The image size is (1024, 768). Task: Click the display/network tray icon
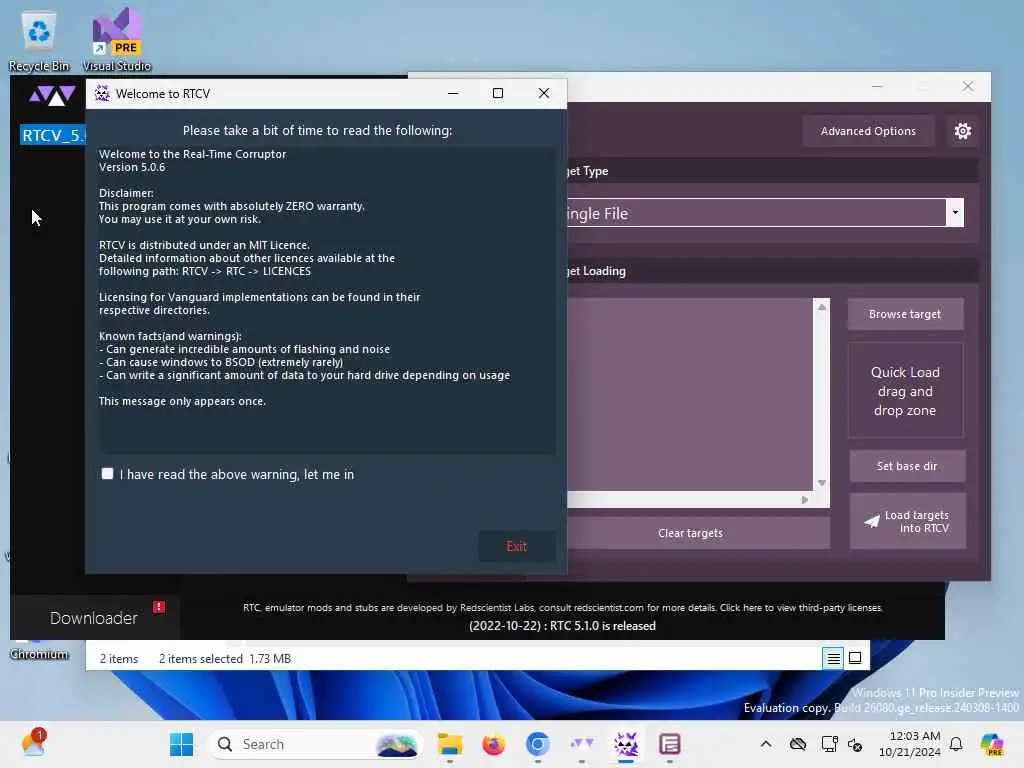829,744
